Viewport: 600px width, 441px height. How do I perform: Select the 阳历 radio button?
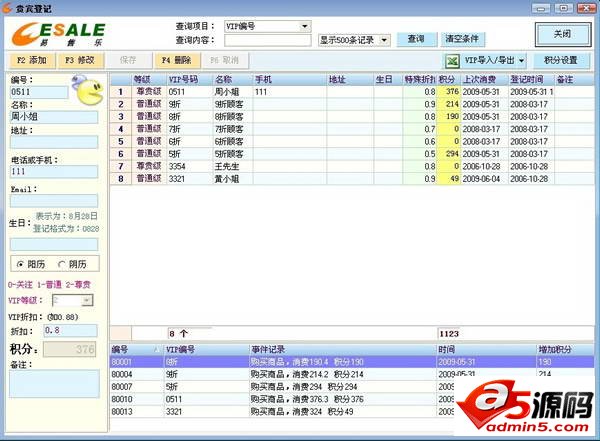(20, 264)
